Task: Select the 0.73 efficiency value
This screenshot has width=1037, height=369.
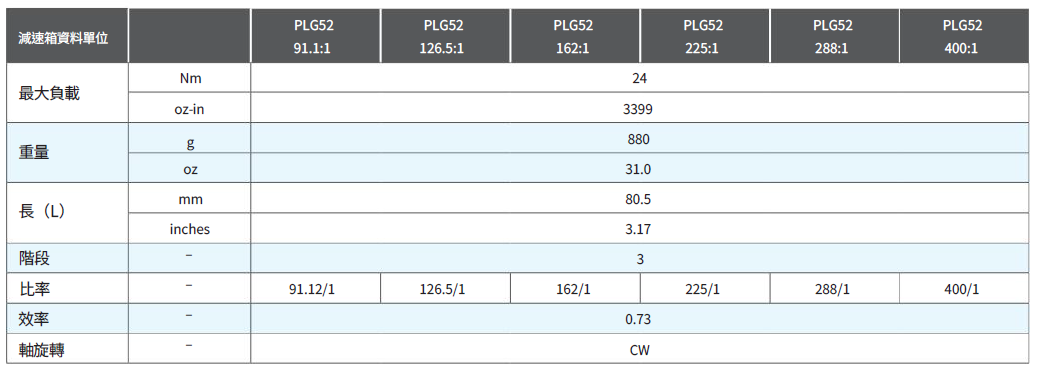Action: click(x=640, y=319)
